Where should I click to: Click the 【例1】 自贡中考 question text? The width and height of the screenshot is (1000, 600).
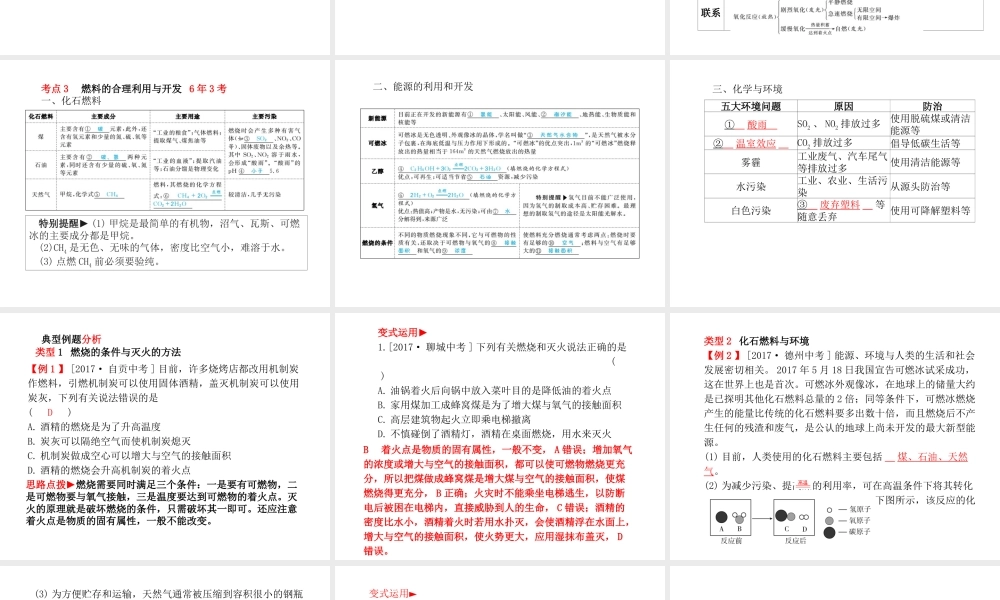[x=163, y=383]
